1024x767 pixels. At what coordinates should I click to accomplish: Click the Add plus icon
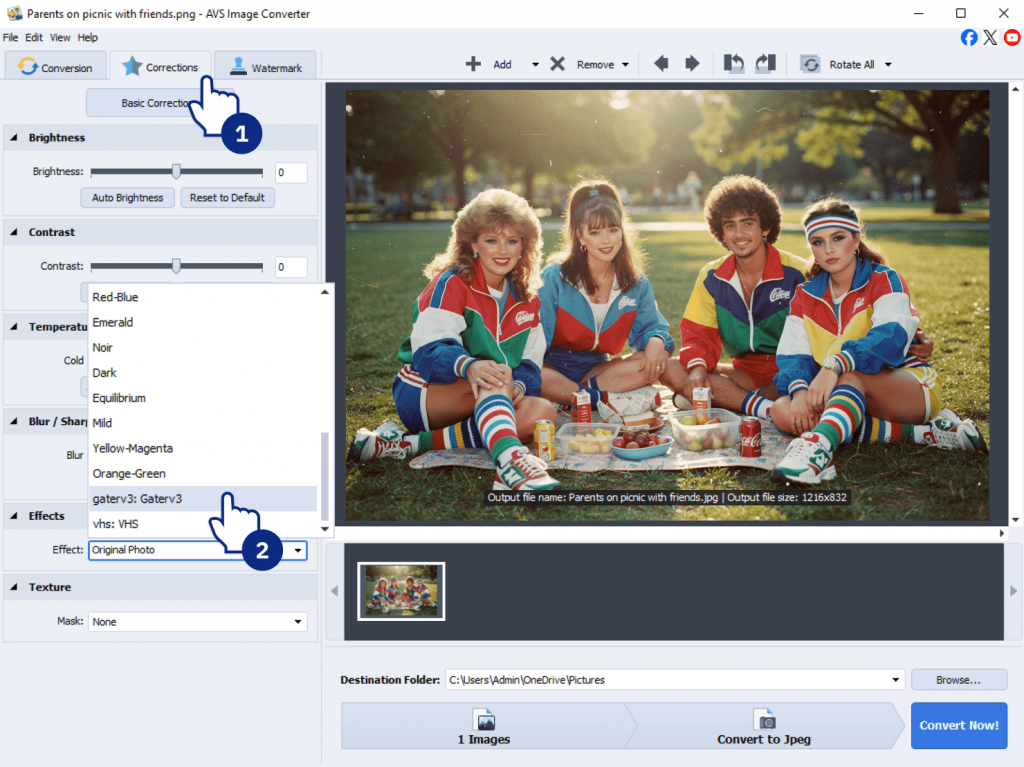(x=473, y=64)
